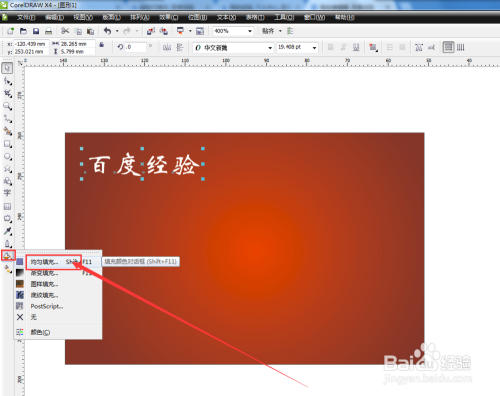Click the Copy icon
This screenshot has width=500, height=396.
78,31
